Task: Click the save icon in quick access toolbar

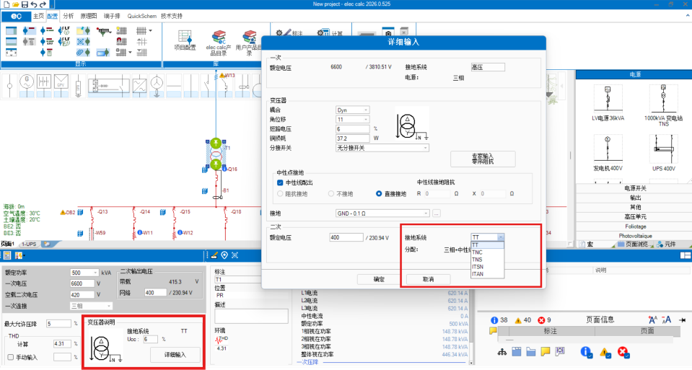Action: click(x=25, y=4)
